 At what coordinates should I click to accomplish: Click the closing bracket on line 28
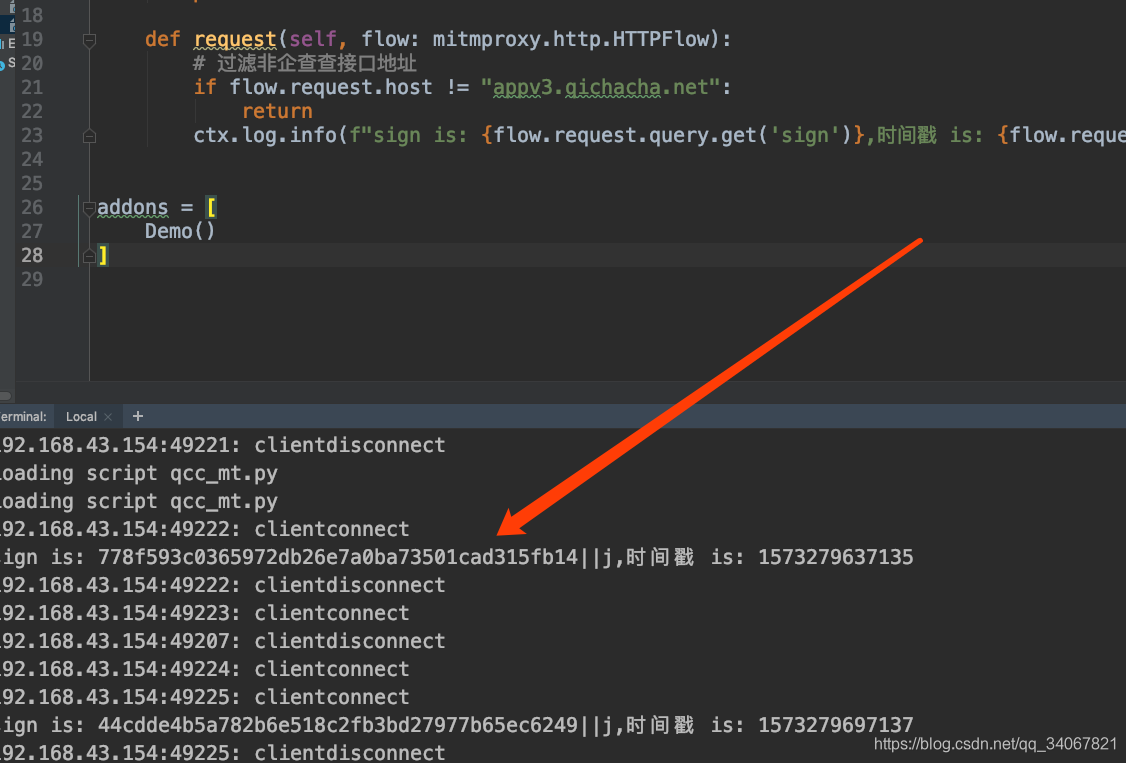click(103, 256)
